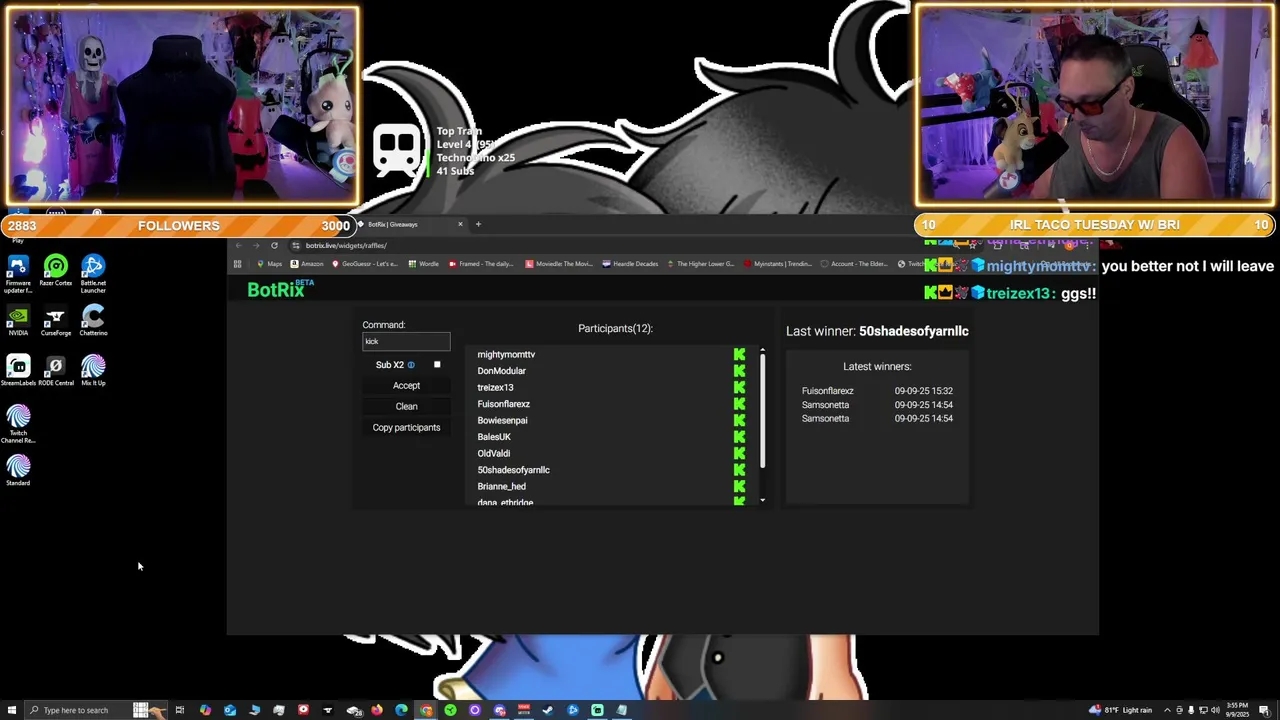Click the Kick icon beside mightymomttv
Screen dimensions: 1280x720
point(739,354)
